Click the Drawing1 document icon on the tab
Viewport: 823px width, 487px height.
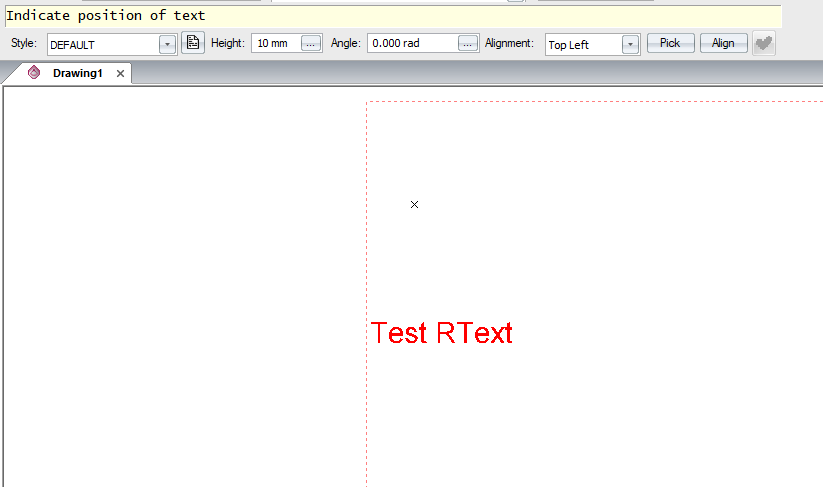(x=34, y=73)
